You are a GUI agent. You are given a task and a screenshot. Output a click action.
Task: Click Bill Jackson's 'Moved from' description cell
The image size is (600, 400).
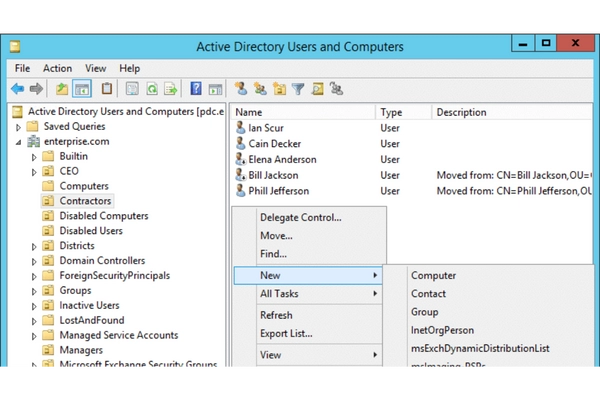click(514, 175)
